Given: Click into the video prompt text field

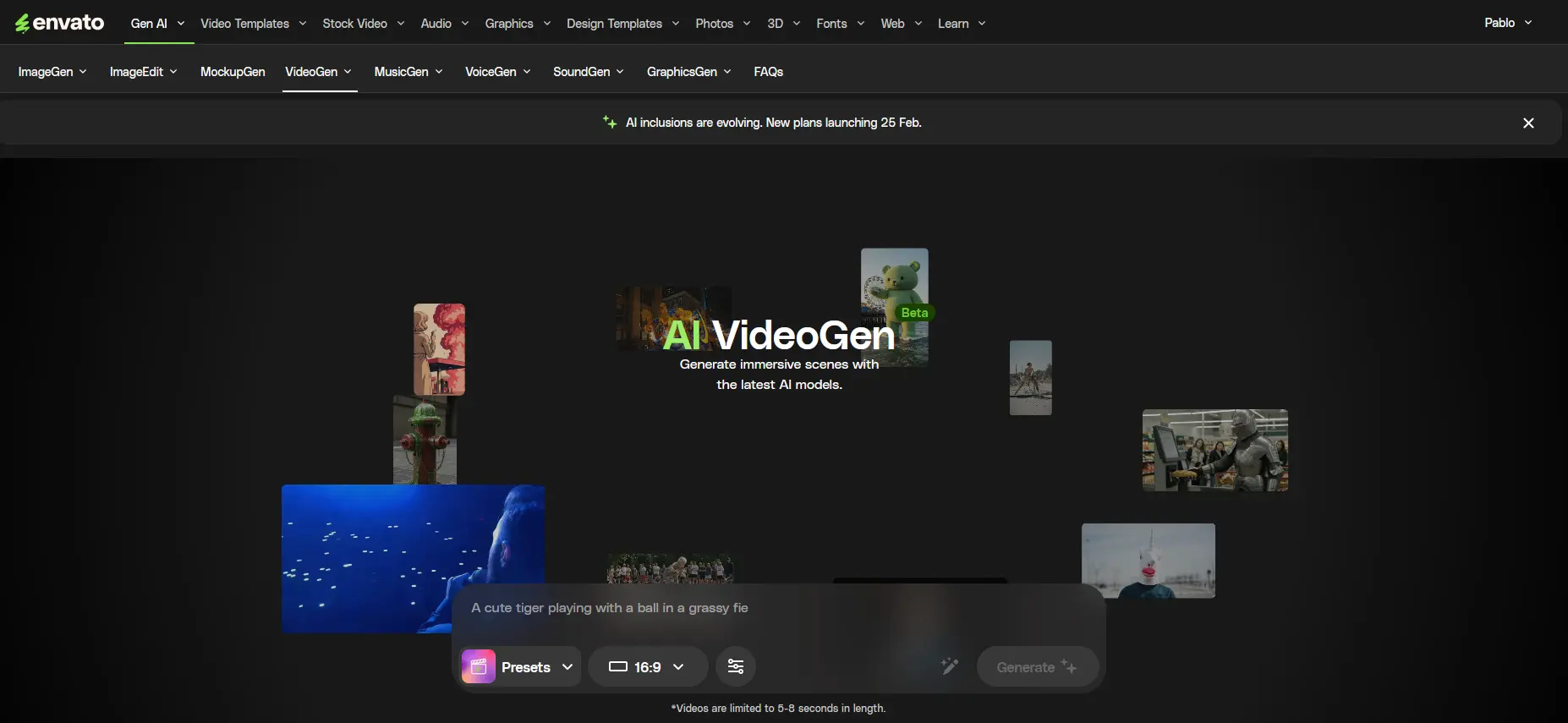Looking at the screenshot, I should point(779,608).
